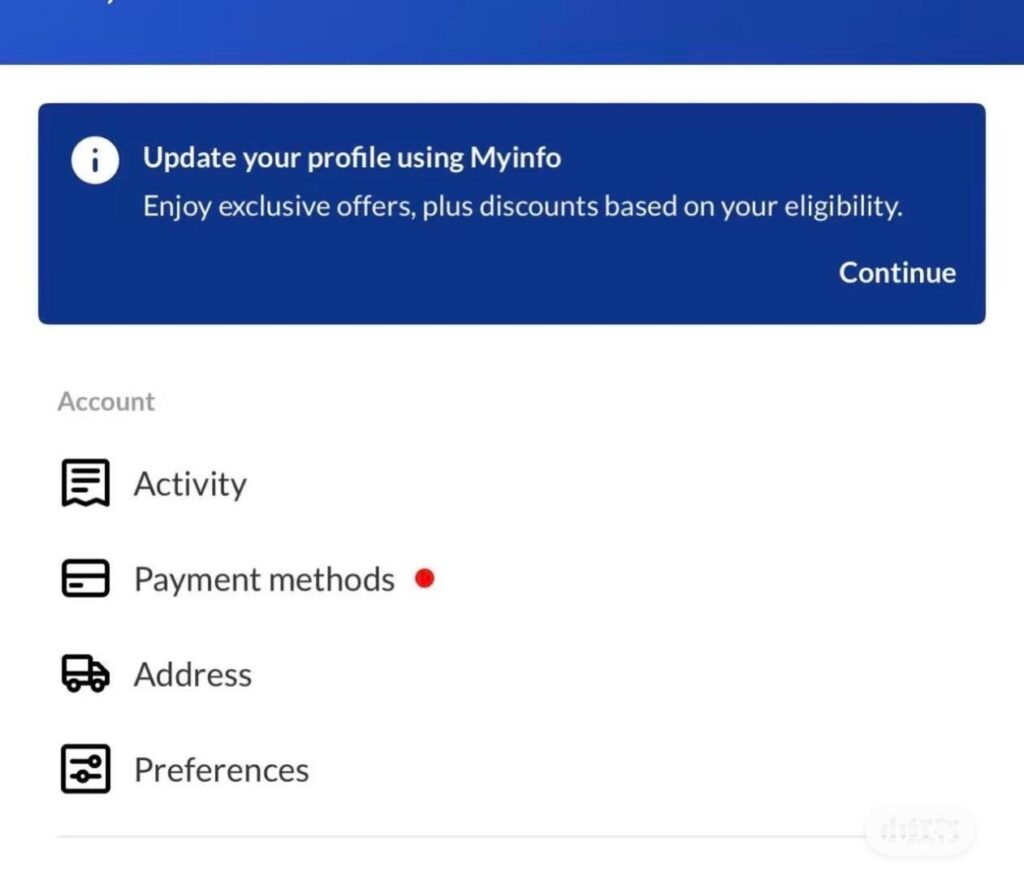The height and width of the screenshot is (877, 1024).
Task: Click the info icon in the Myinfo banner
Action: (95, 160)
